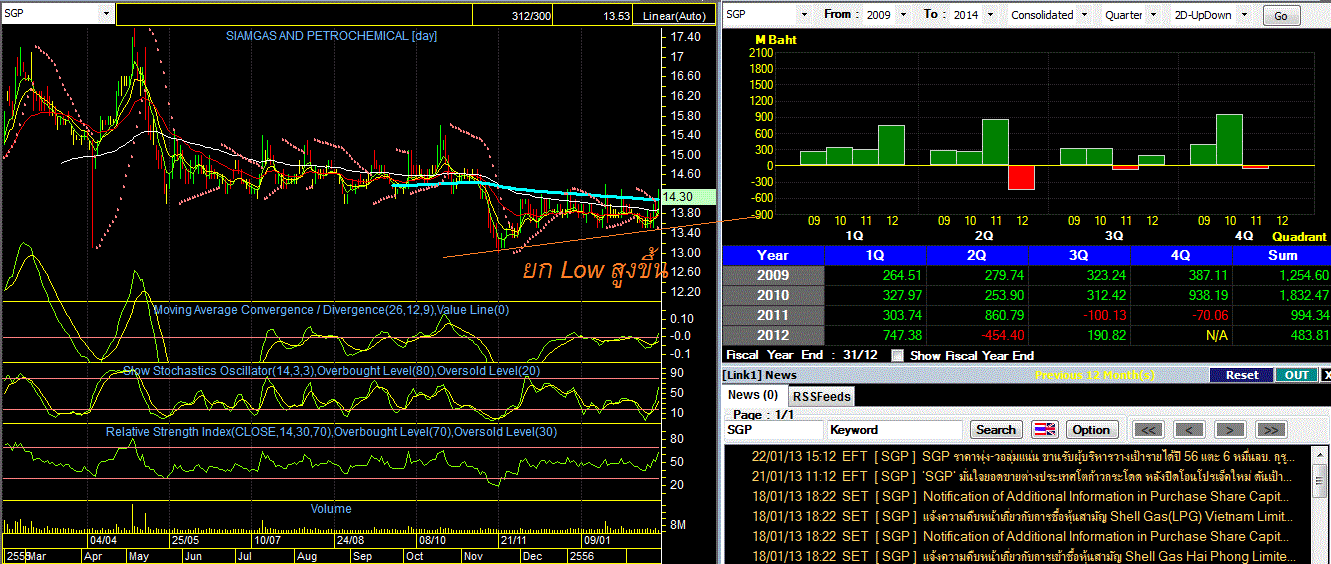Click the 1Q column header in table
The image size is (1331, 564).
point(874,255)
